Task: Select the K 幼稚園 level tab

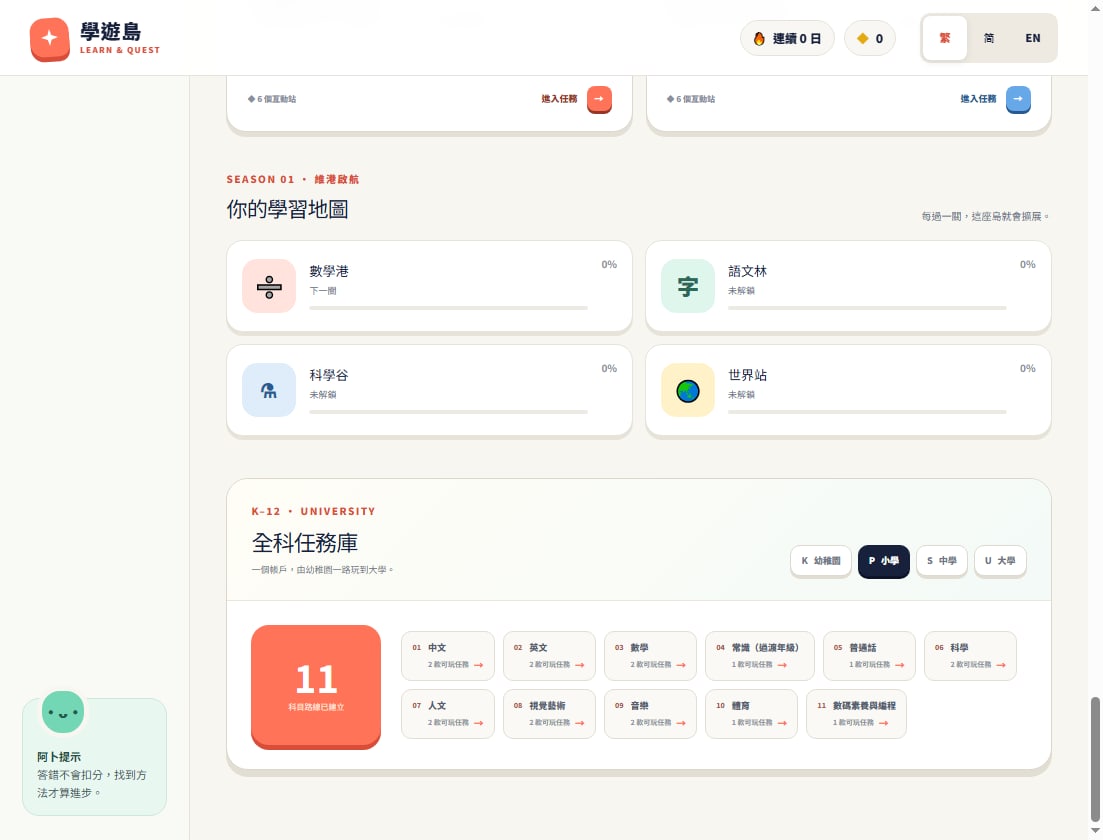Action: [x=821, y=561]
